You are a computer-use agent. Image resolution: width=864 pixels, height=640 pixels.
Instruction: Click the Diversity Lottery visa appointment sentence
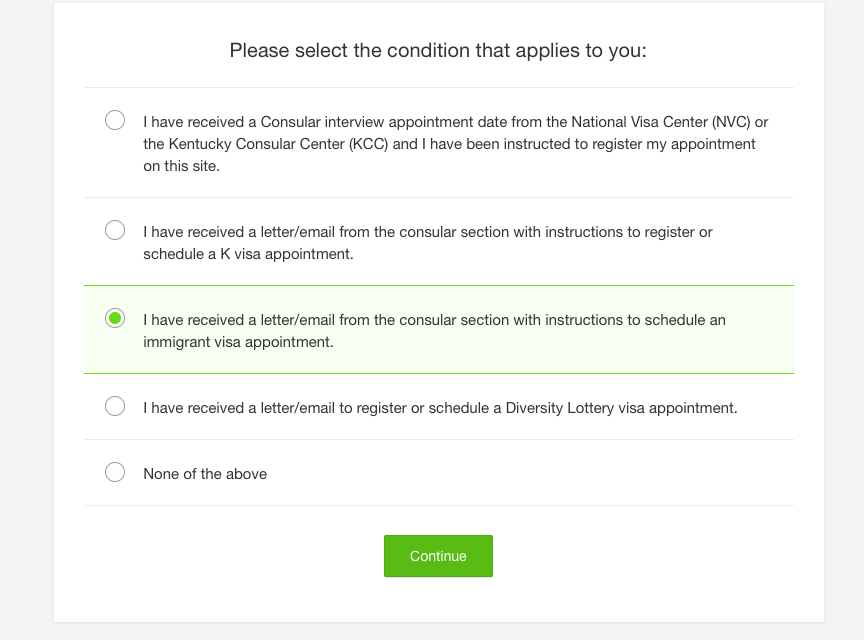(x=440, y=408)
